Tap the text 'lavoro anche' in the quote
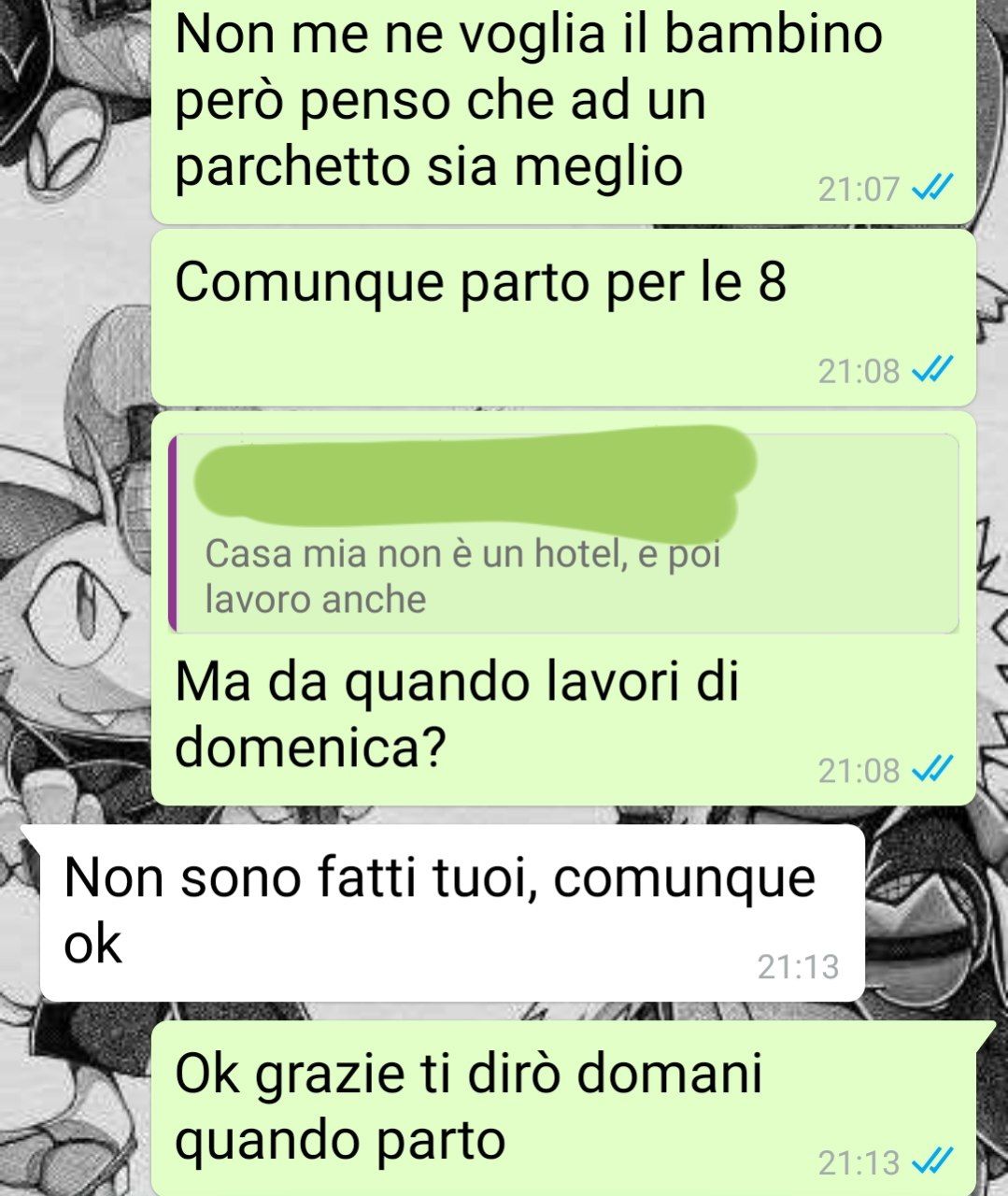The image size is (1008, 1196). coord(315,599)
